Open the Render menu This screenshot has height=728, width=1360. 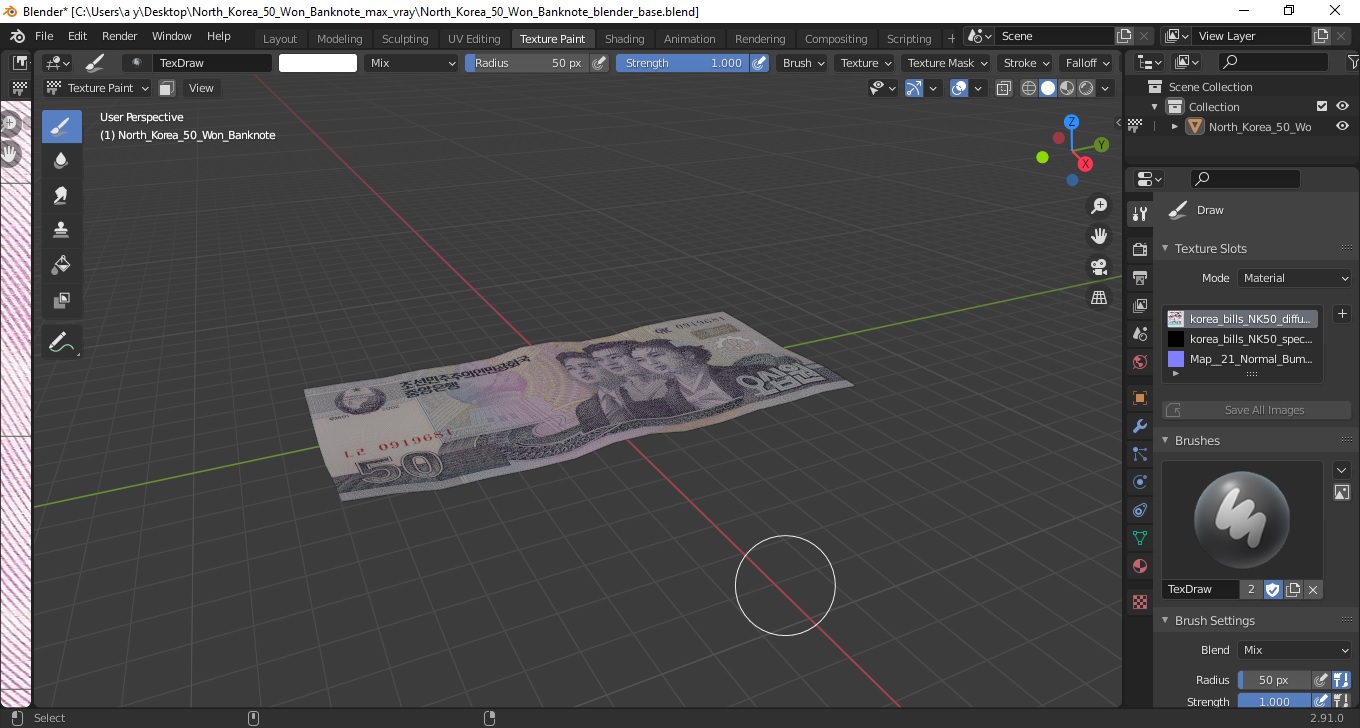pos(119,36)
